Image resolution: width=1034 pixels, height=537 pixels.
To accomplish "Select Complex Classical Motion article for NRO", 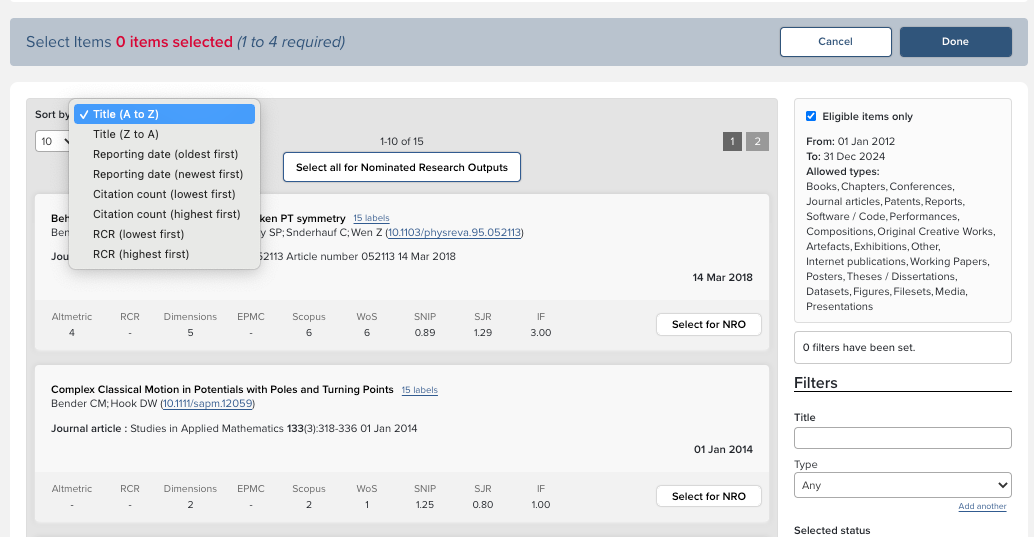I will coord(709,497).
